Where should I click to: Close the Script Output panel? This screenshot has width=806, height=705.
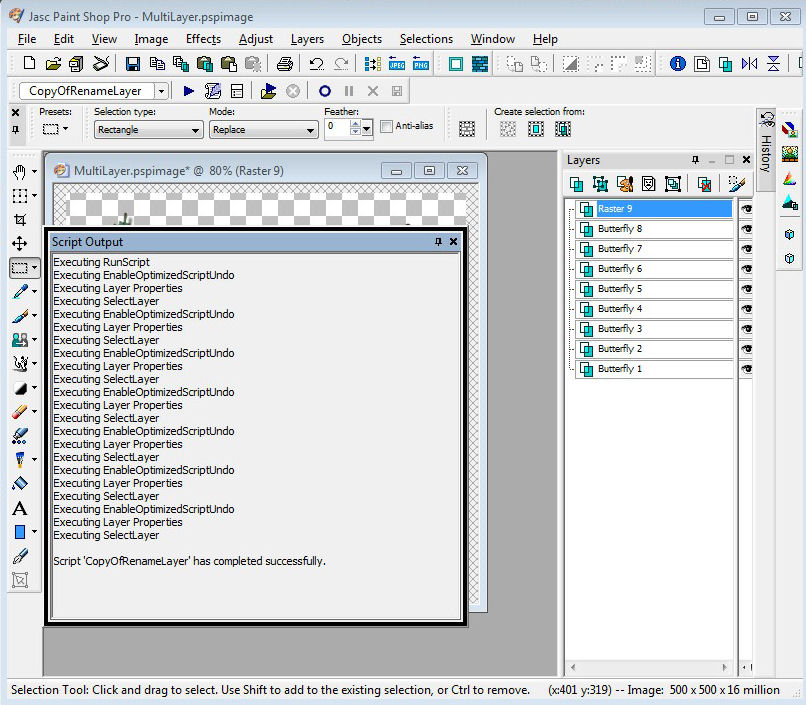click(x=453, y=242)
